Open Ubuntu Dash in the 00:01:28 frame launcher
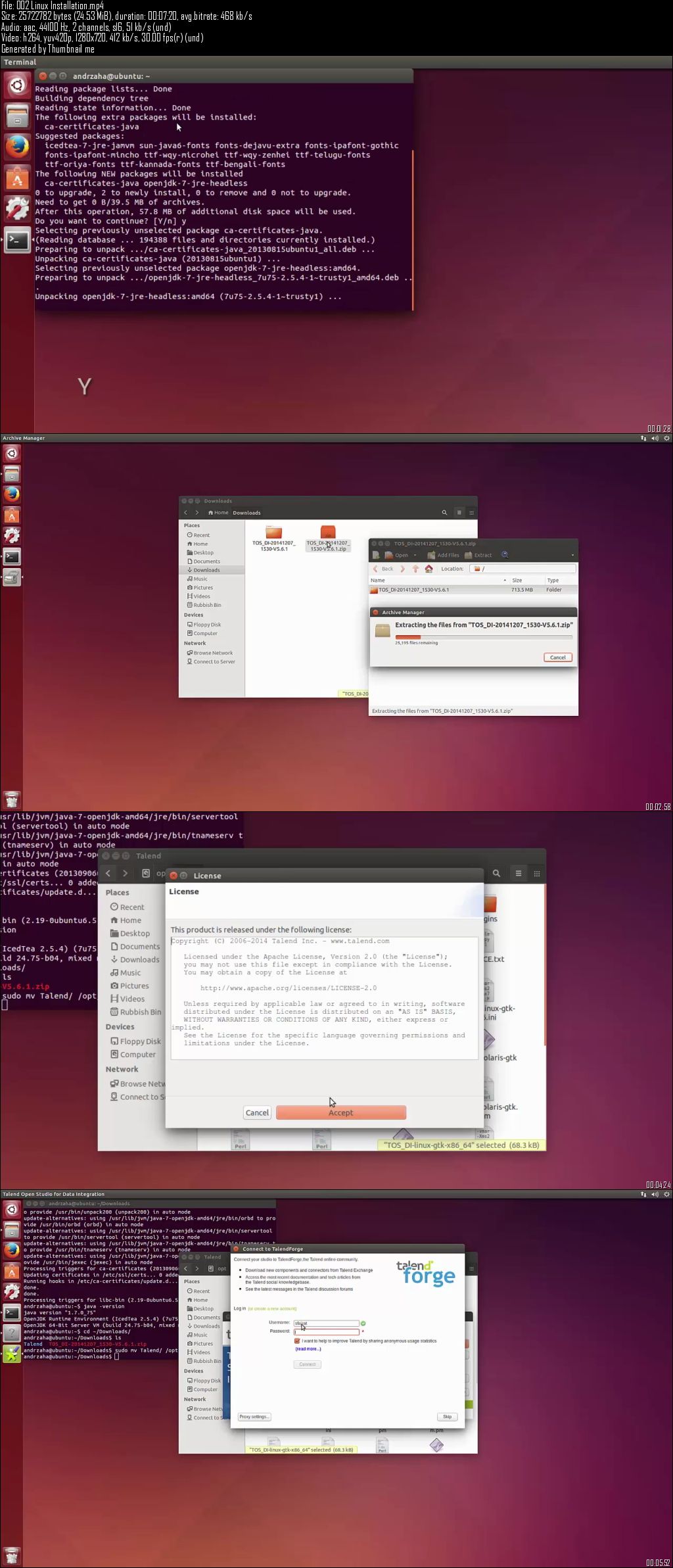 point(17,85)
